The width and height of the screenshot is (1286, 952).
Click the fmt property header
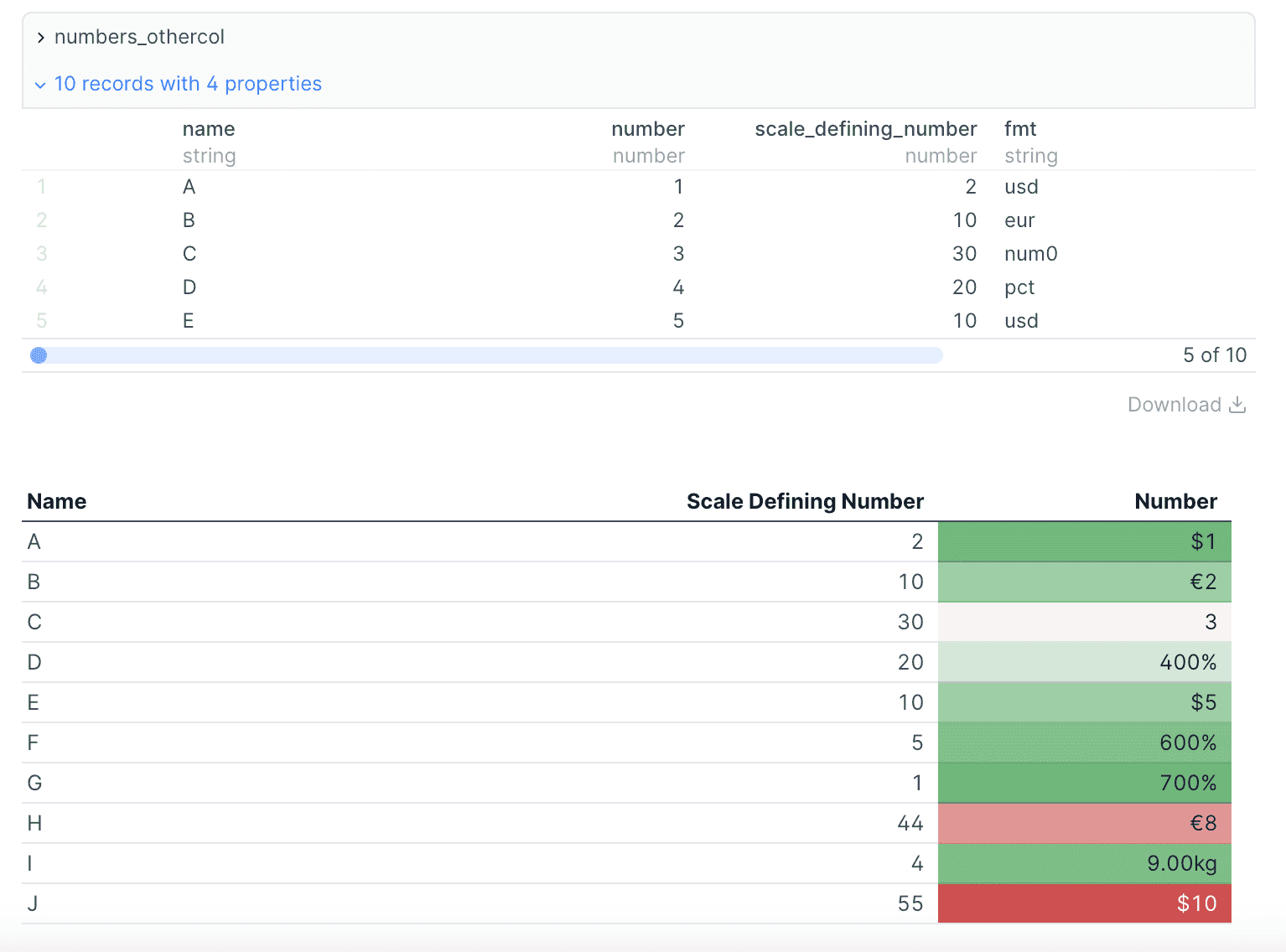click(1020, 129)
